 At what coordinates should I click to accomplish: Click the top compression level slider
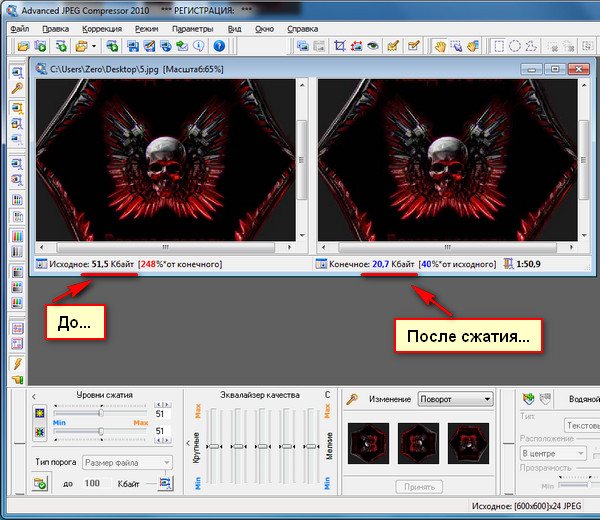100,412
